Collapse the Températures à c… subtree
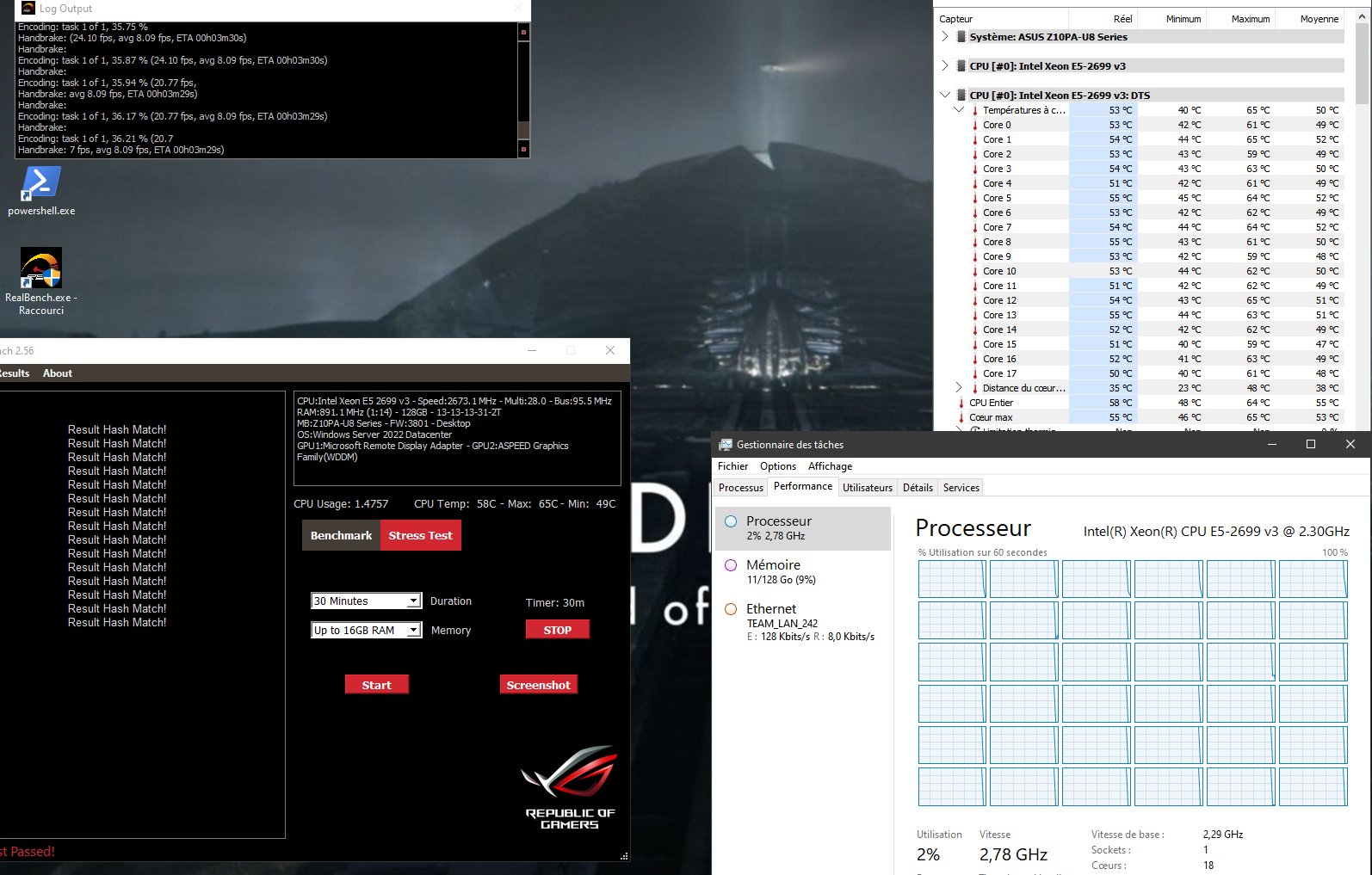The height and width of the screenshot is (875, 1372). point(959,110)
